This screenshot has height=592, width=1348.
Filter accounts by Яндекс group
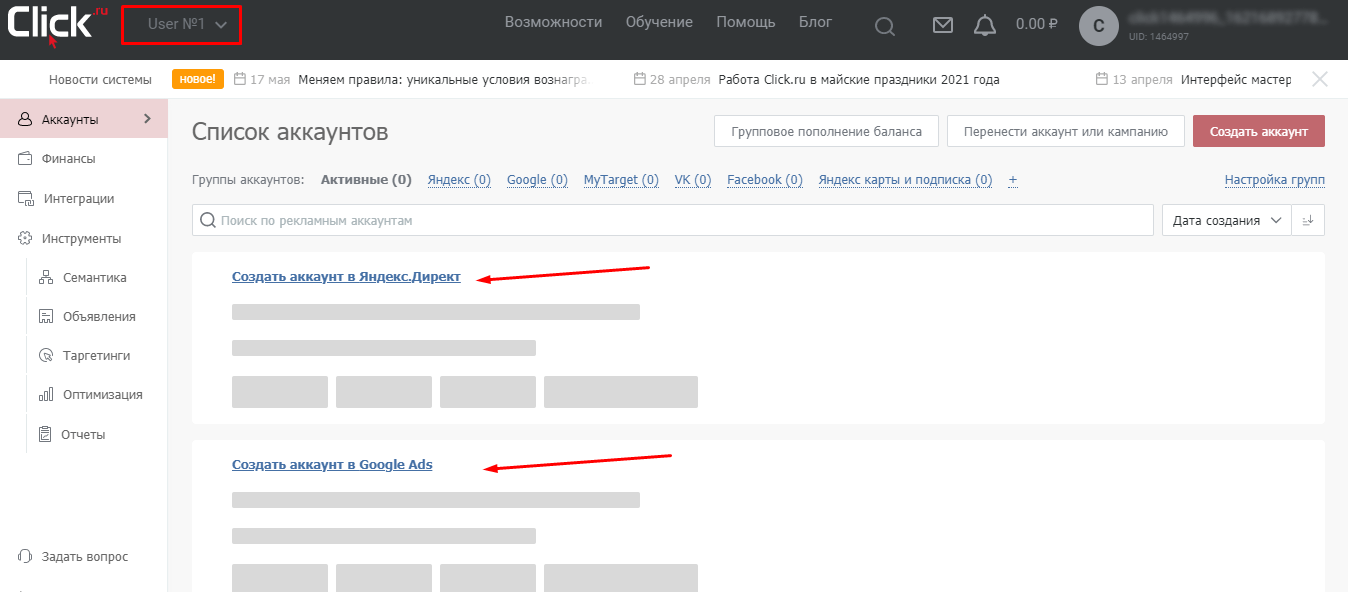[459, 180]
